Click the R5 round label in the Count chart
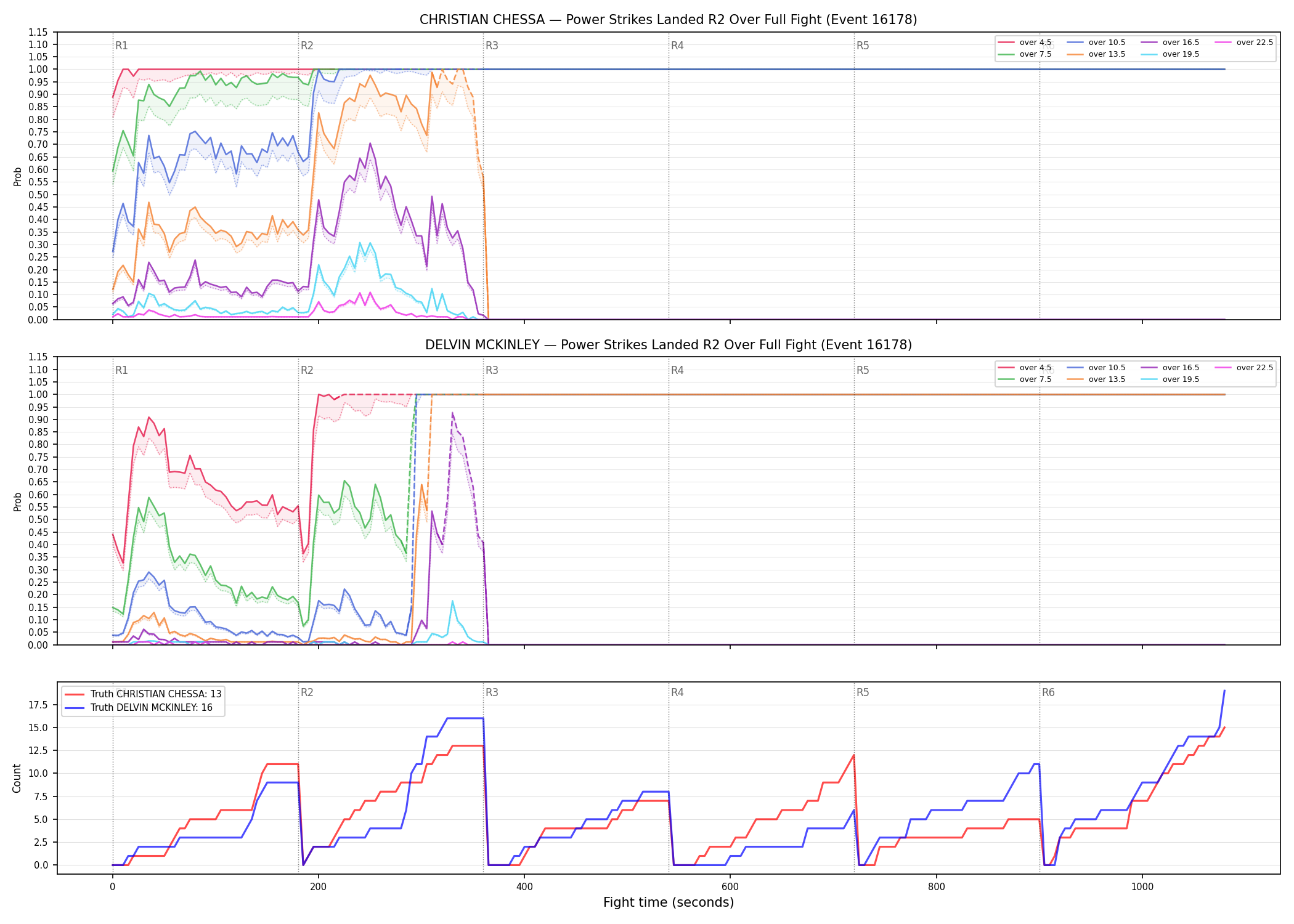 pos(863,692)
